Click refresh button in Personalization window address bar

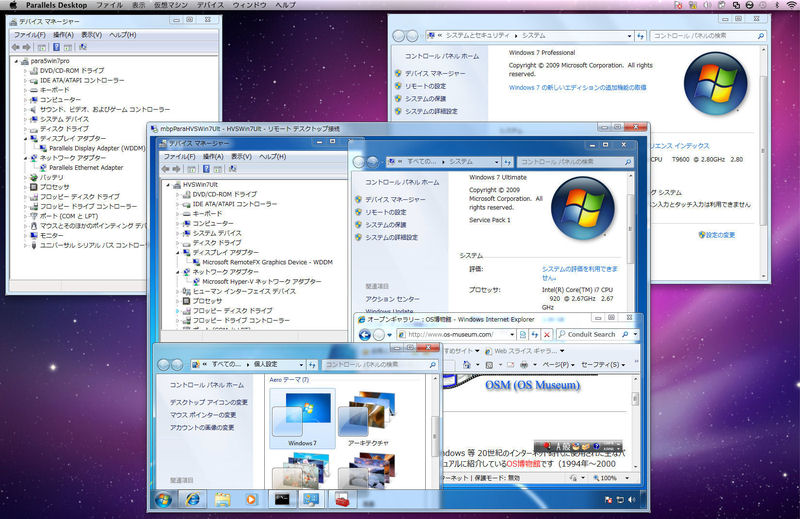click(312, 364)
